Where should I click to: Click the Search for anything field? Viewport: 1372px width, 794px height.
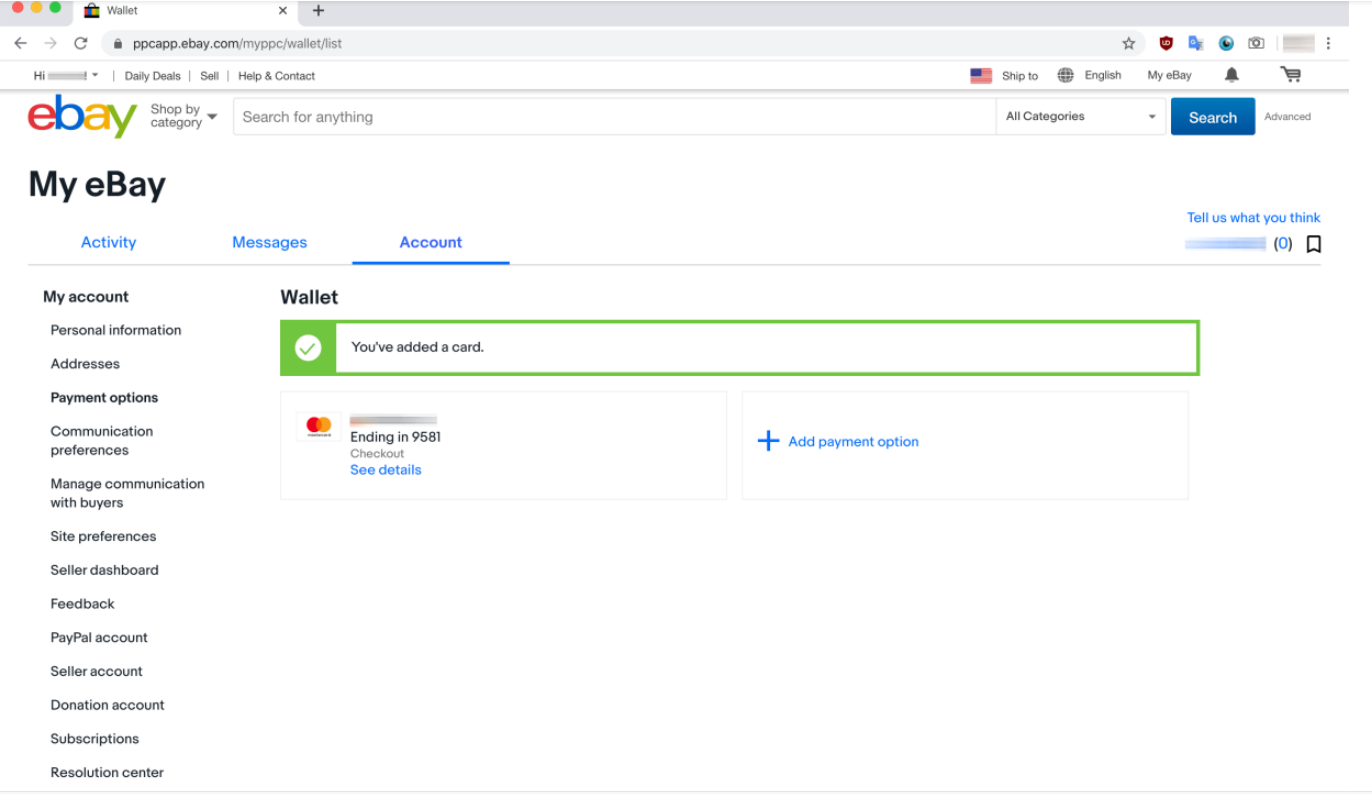coord(614,116)
